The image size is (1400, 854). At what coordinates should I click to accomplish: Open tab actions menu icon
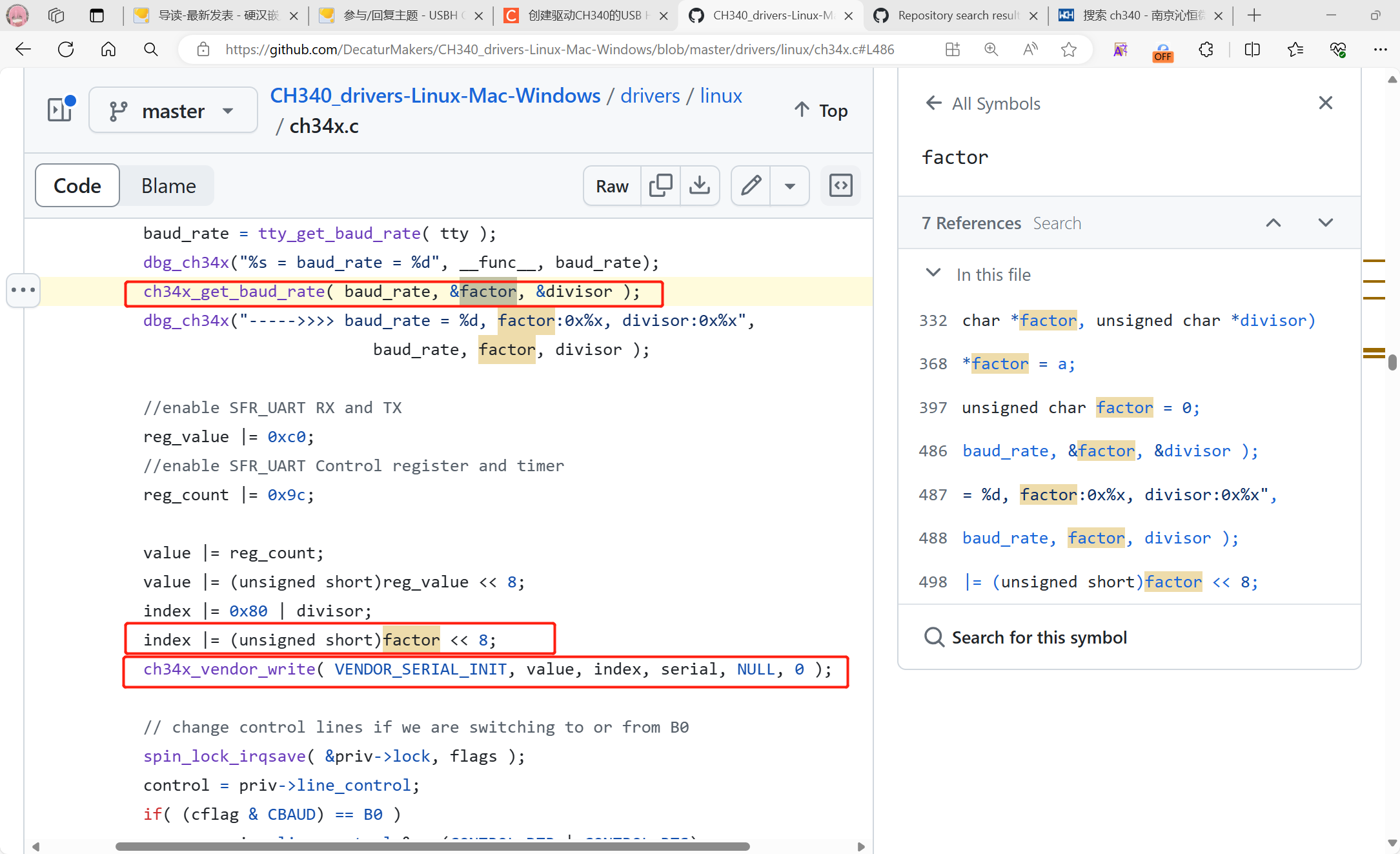(97, 15)
